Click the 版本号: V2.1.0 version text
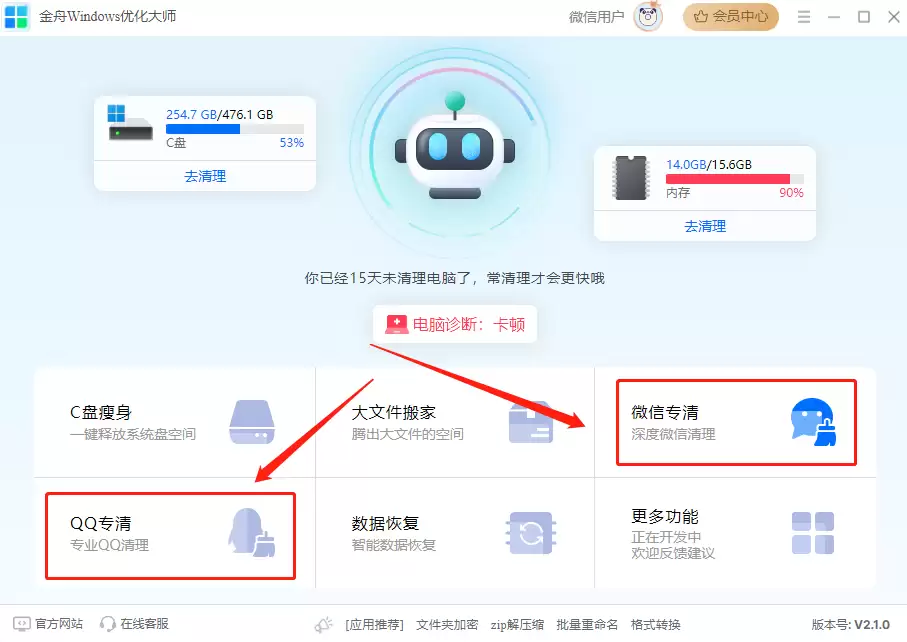This screenshot has width=907, height=642. tap(850, 625)
